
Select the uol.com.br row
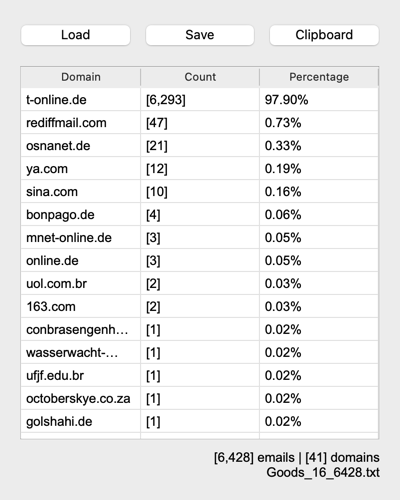(200, 284)
